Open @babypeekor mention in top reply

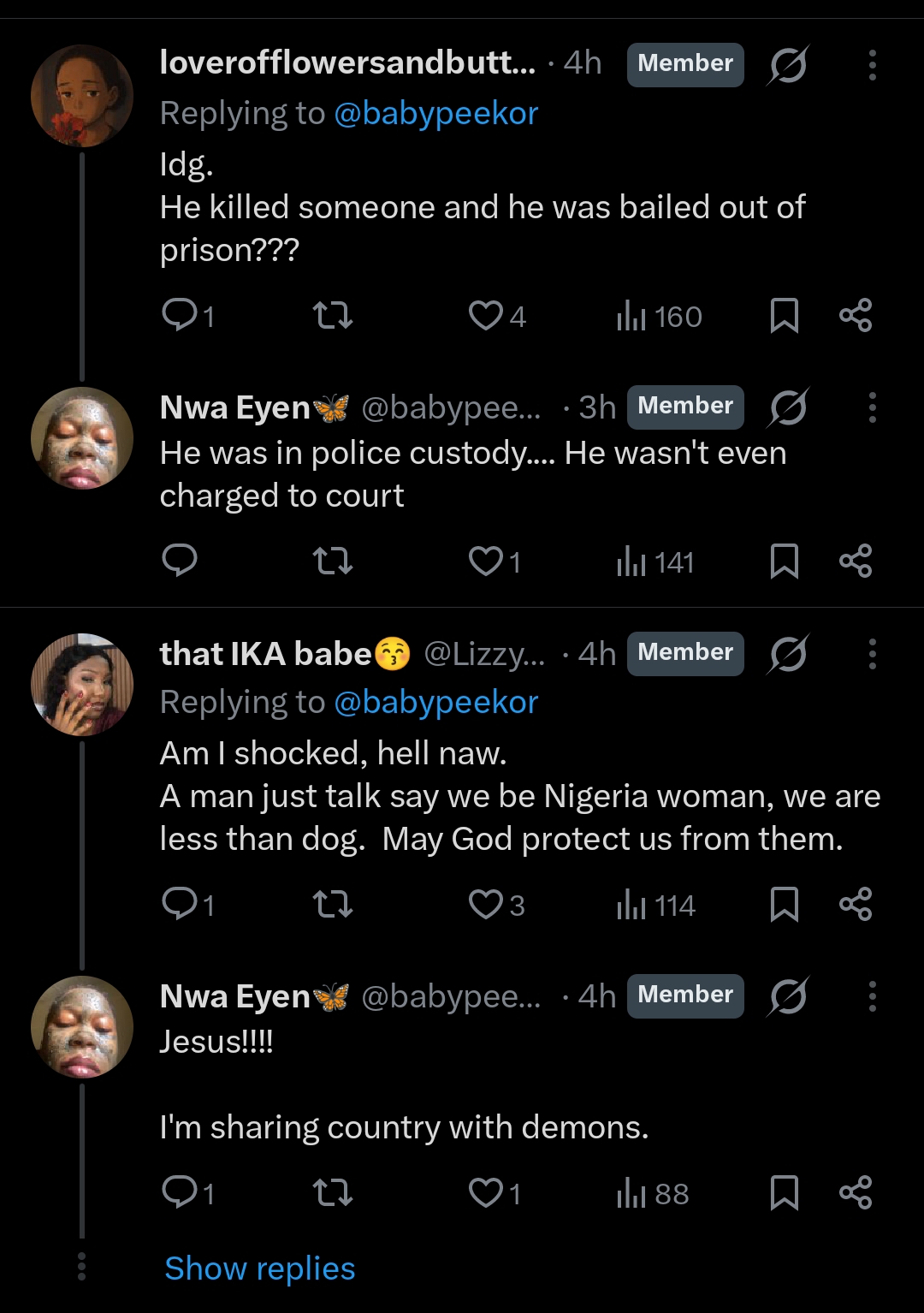coord(435,113)
